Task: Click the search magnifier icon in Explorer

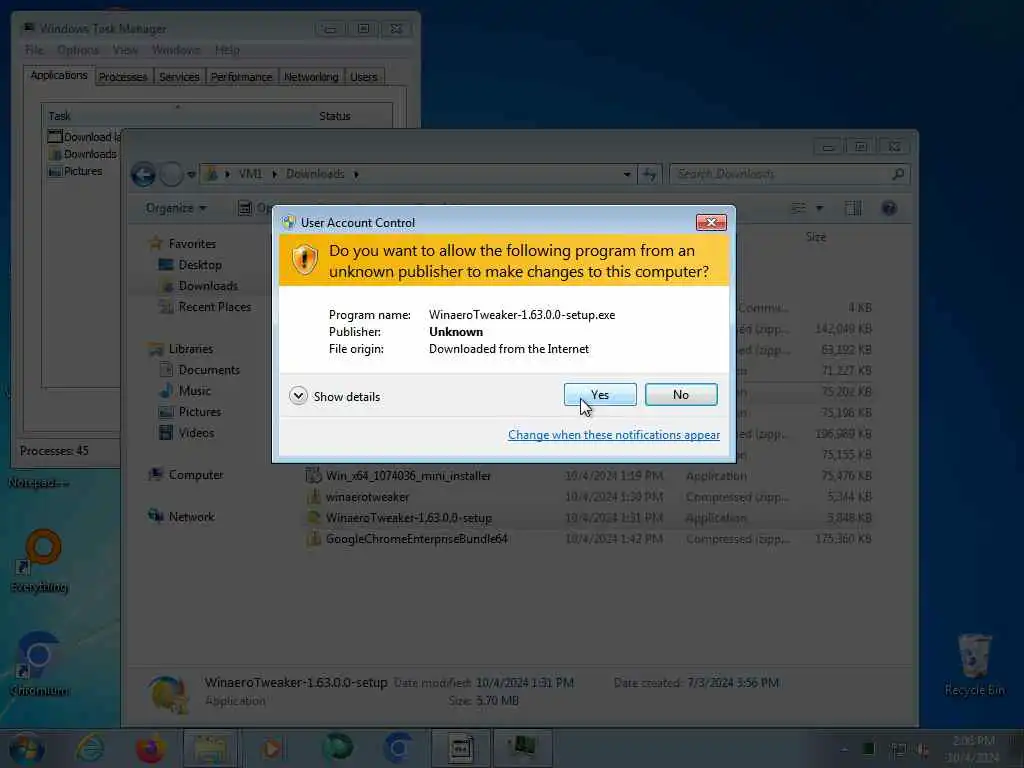Action: click(x=898, y=174)
